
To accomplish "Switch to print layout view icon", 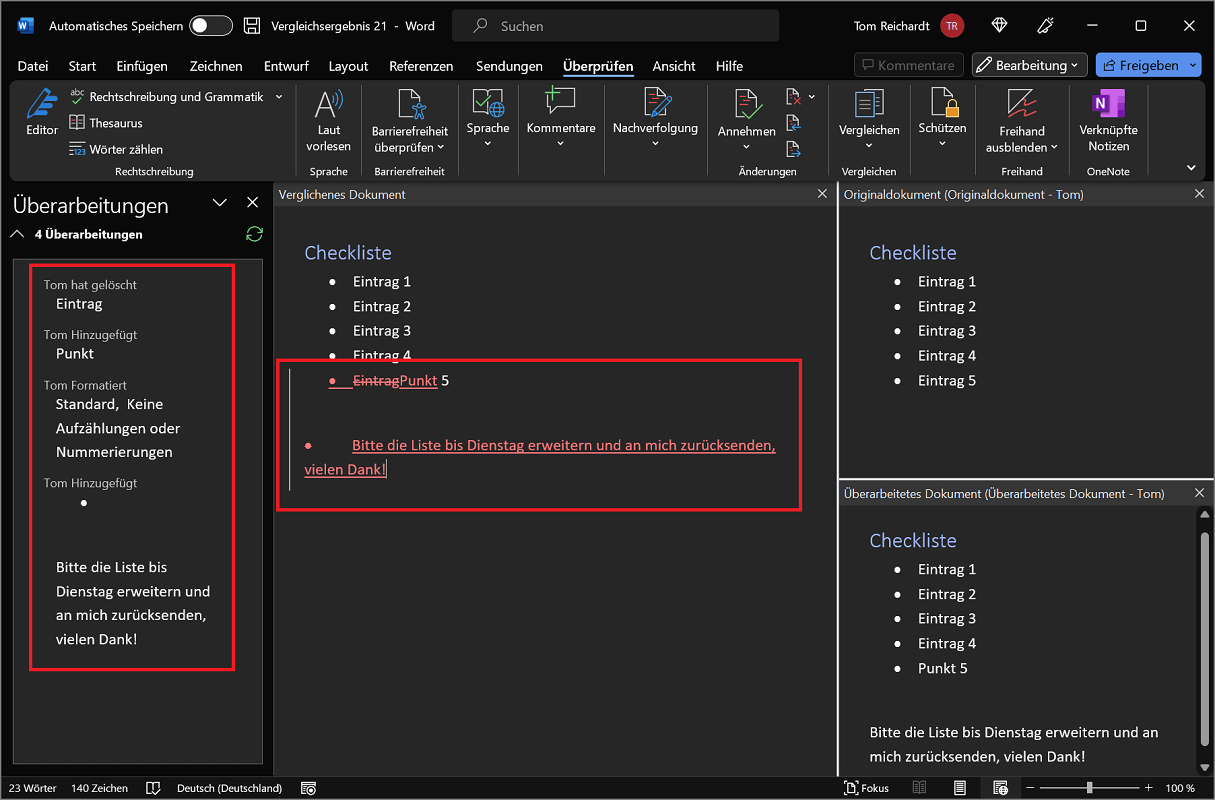I will click(960, 788).
